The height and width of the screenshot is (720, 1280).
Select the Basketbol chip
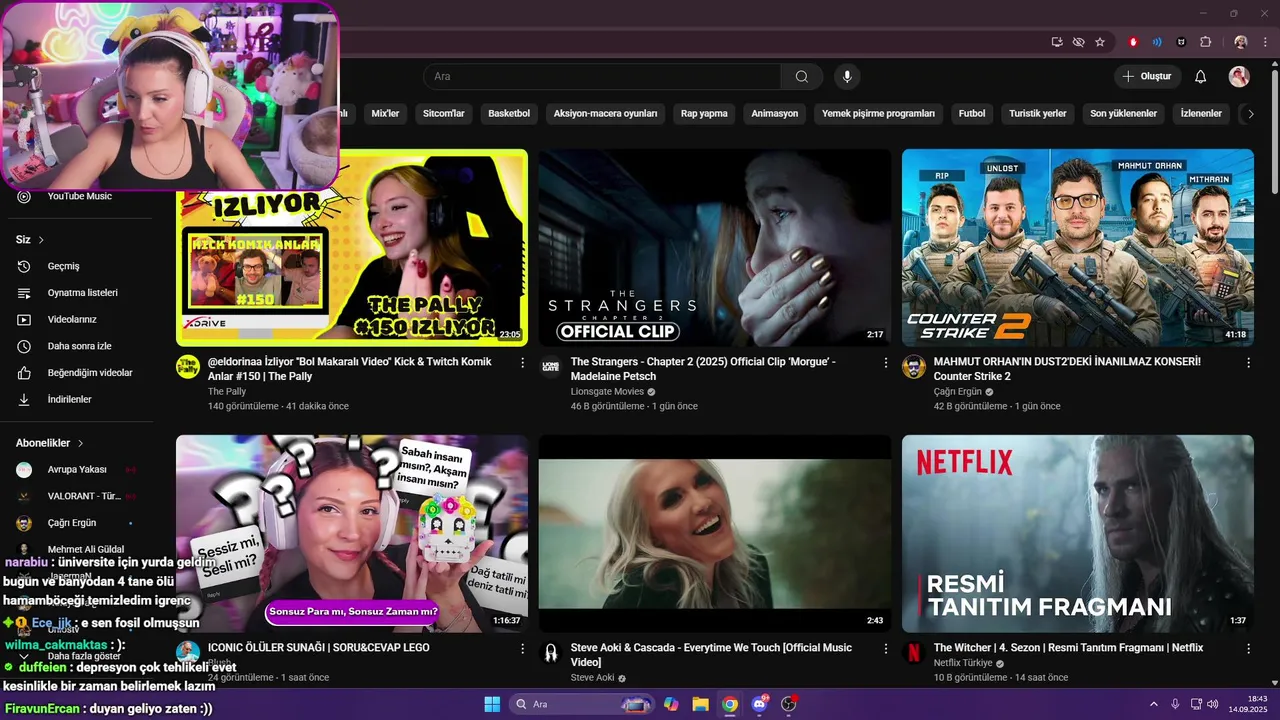click(509, 114)
